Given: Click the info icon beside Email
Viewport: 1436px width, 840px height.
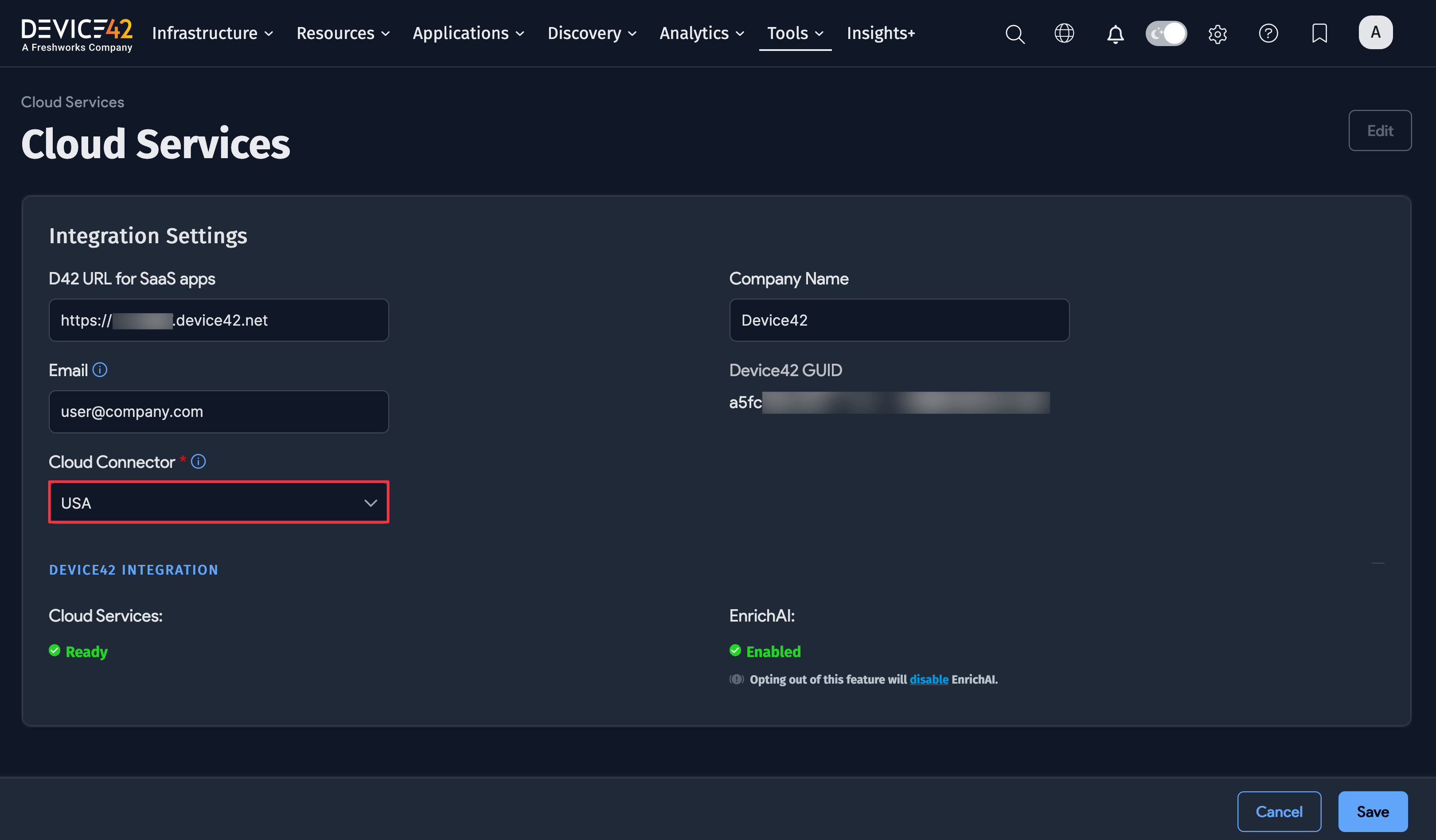Looking at the screenshot, I should click(x=100, y=369).
